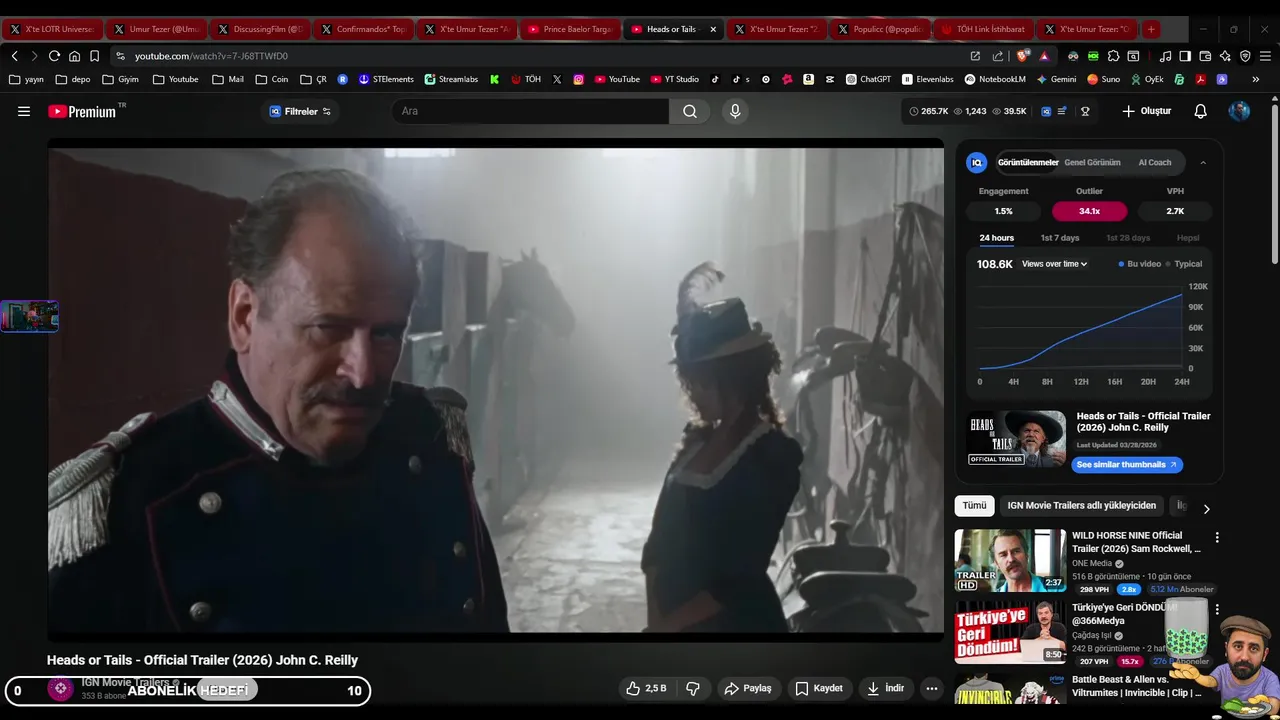This screenshot has width=1280, height=720.
Task: Open the ChatGPT bookmark
Action: (x=868, y=79)
